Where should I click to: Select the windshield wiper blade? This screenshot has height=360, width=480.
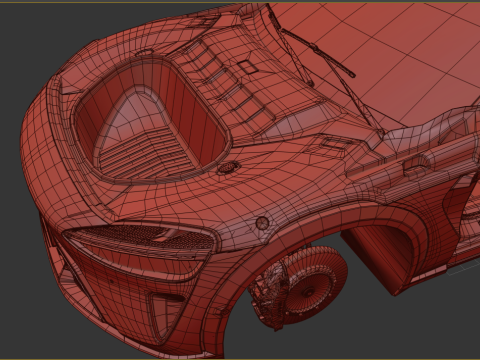click(x=318, y=53)
